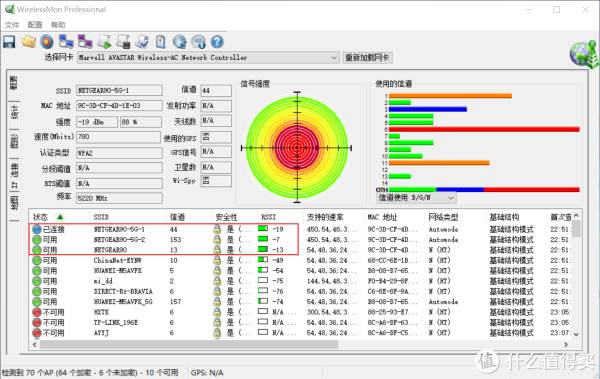Click the scroll with blue checkmark icon

coord(142,42)
